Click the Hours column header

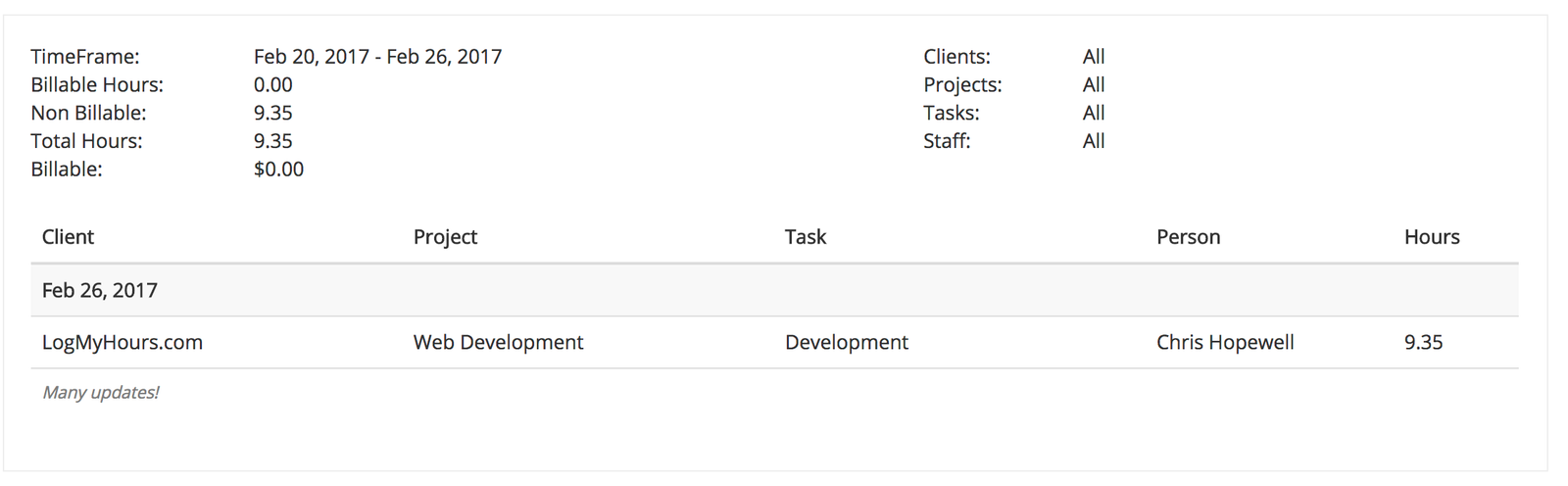1432,237
